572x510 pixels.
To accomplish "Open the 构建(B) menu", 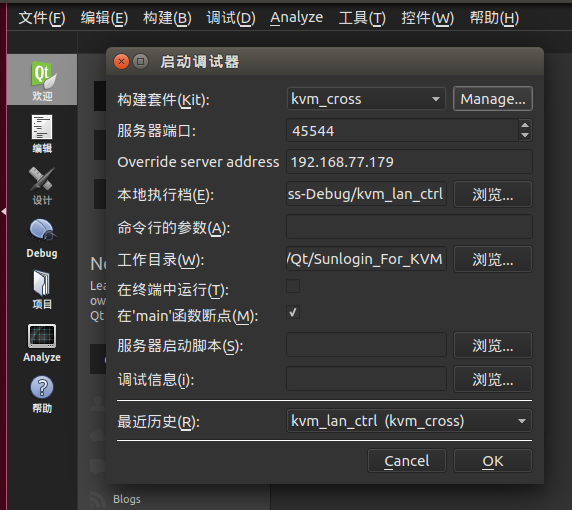I will click(167, 18).
